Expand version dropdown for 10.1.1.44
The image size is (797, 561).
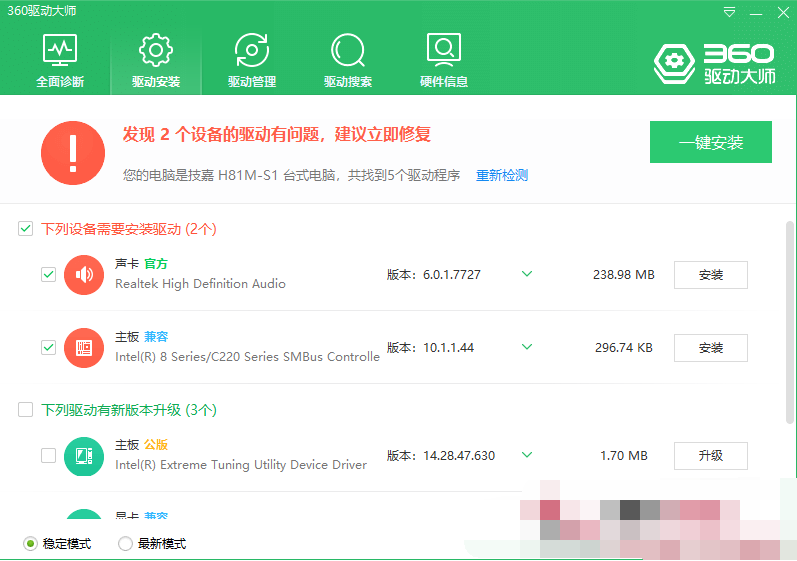[x=527, y=348]
